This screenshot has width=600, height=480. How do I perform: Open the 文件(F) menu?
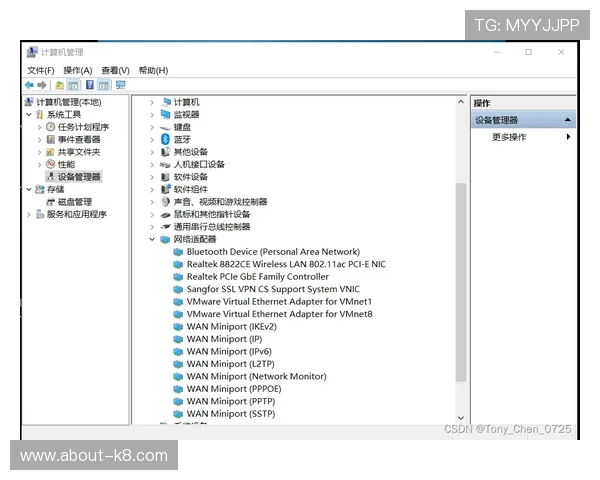coord(41,70)
